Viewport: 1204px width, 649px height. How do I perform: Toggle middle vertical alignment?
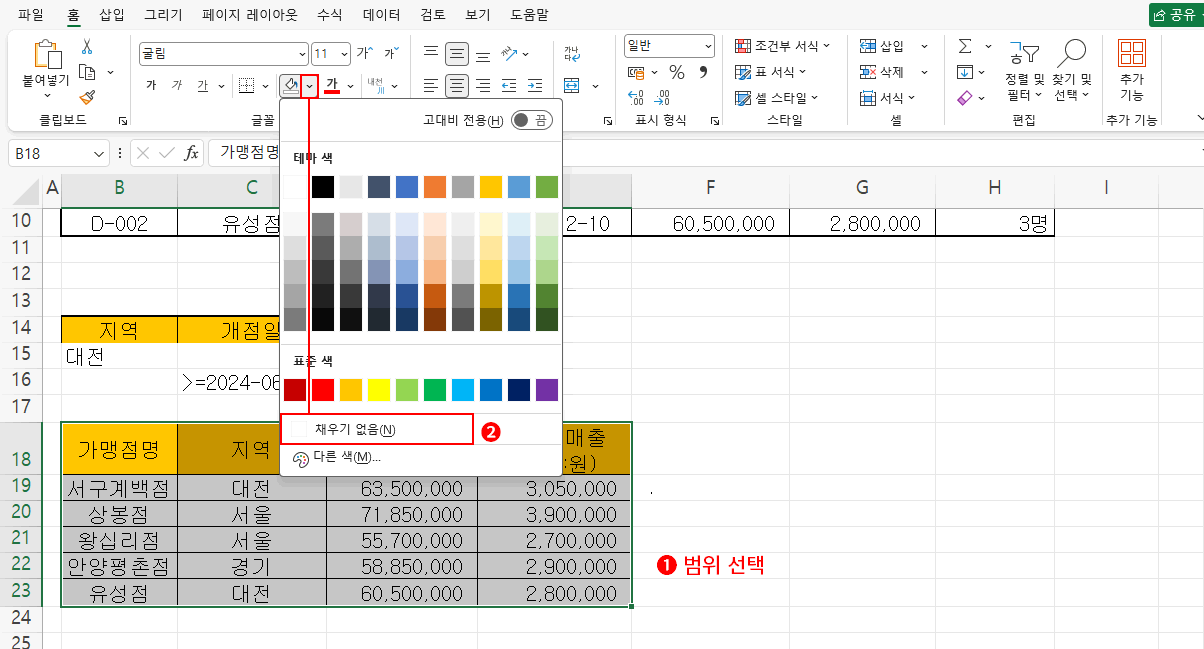pos(457,53)
